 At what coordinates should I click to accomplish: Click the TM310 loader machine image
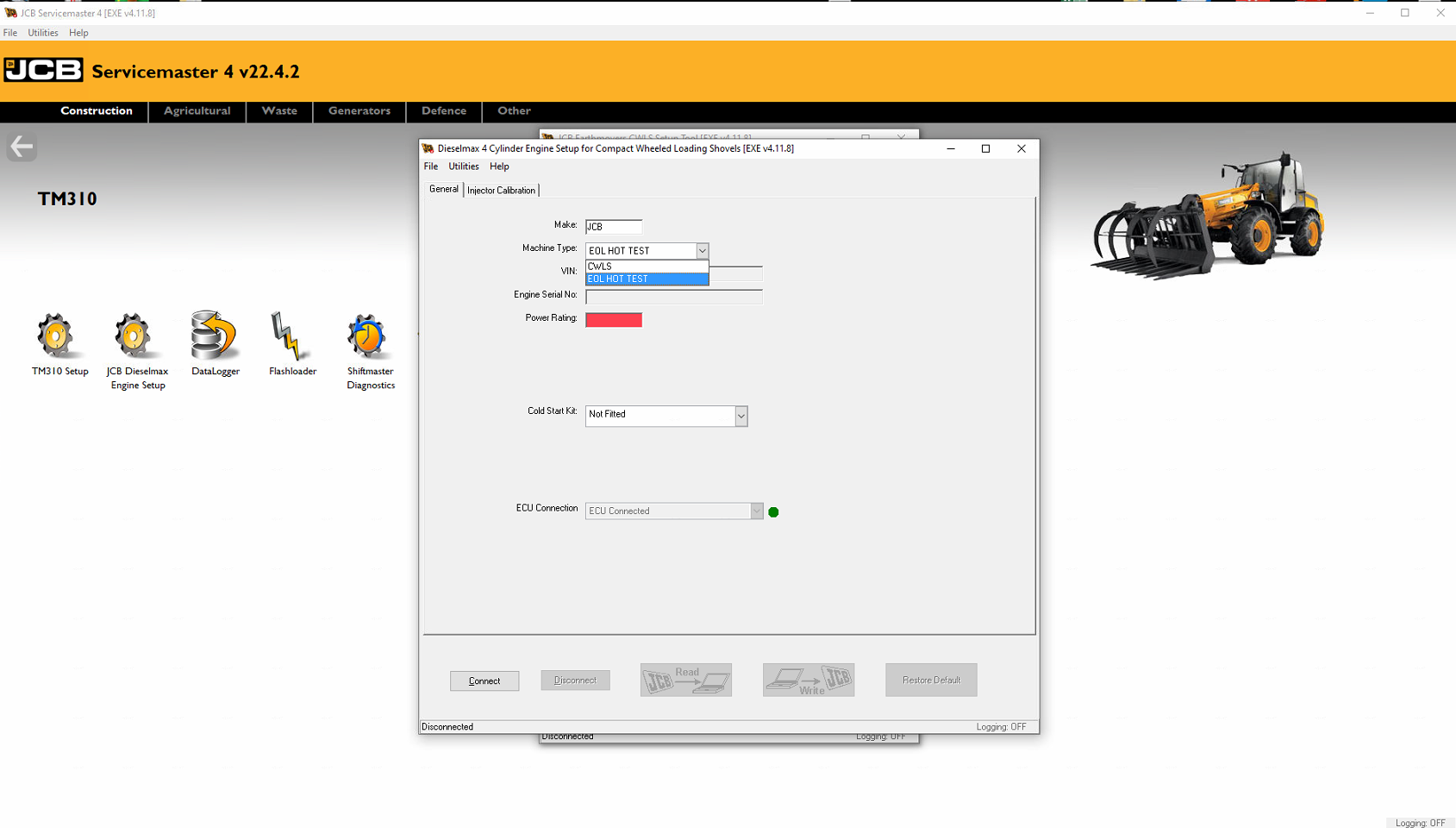coord(1207,216)
